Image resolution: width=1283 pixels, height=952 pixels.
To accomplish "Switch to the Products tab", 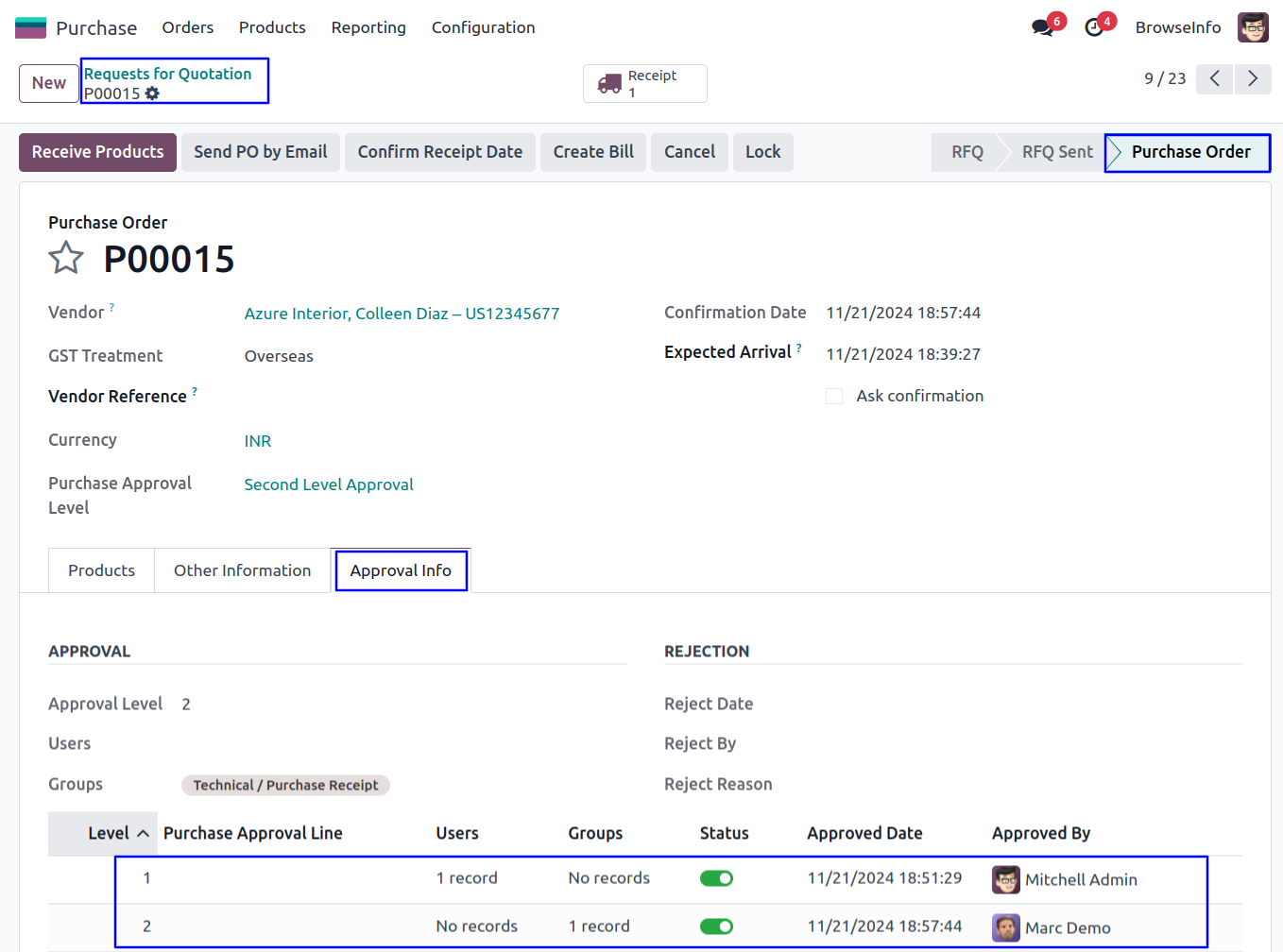I will click(x=101, y=570).
